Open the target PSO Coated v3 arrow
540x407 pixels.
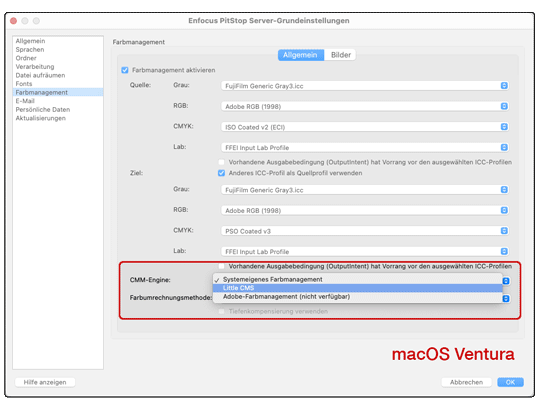click(504, 231)
